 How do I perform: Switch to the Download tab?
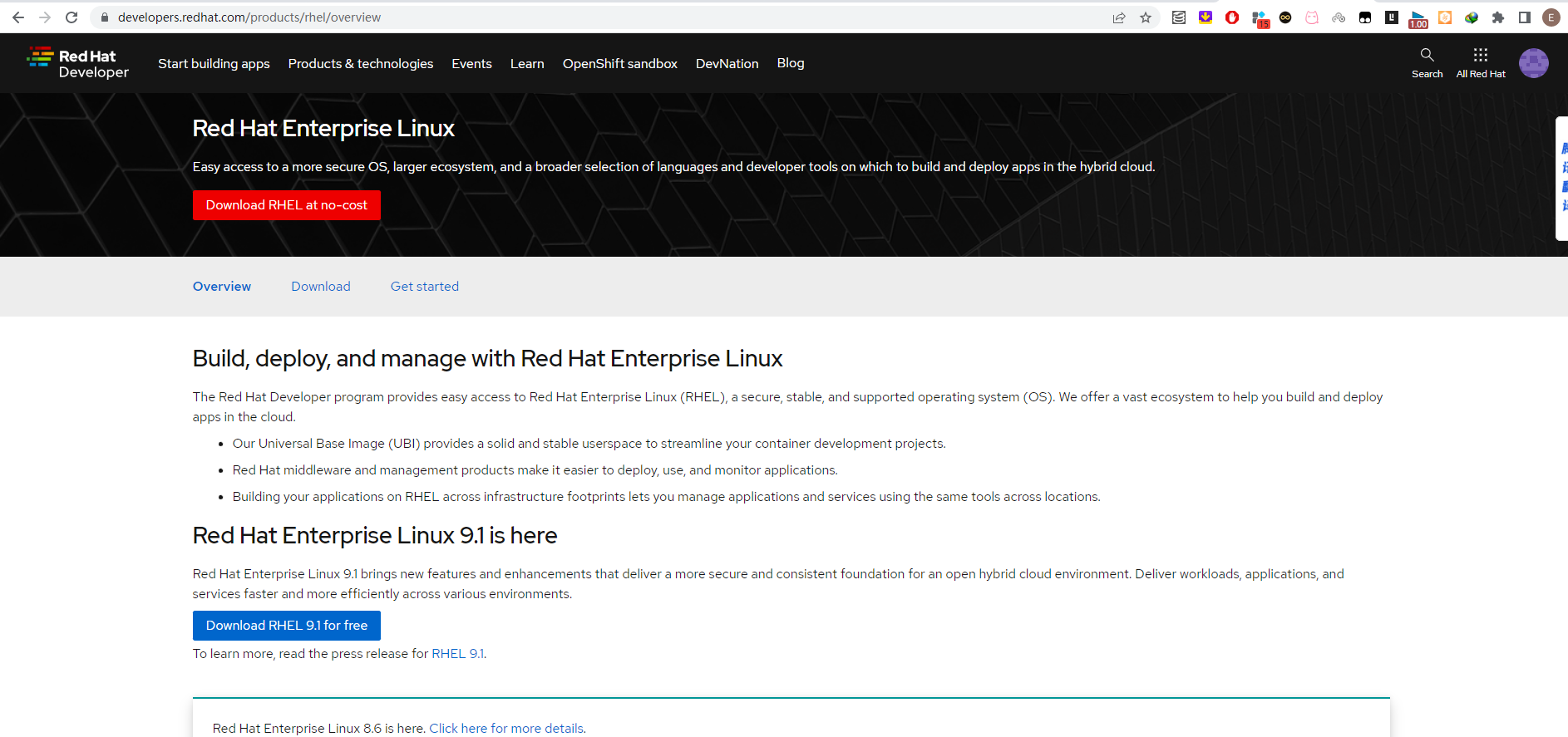(x=321, y=286)
